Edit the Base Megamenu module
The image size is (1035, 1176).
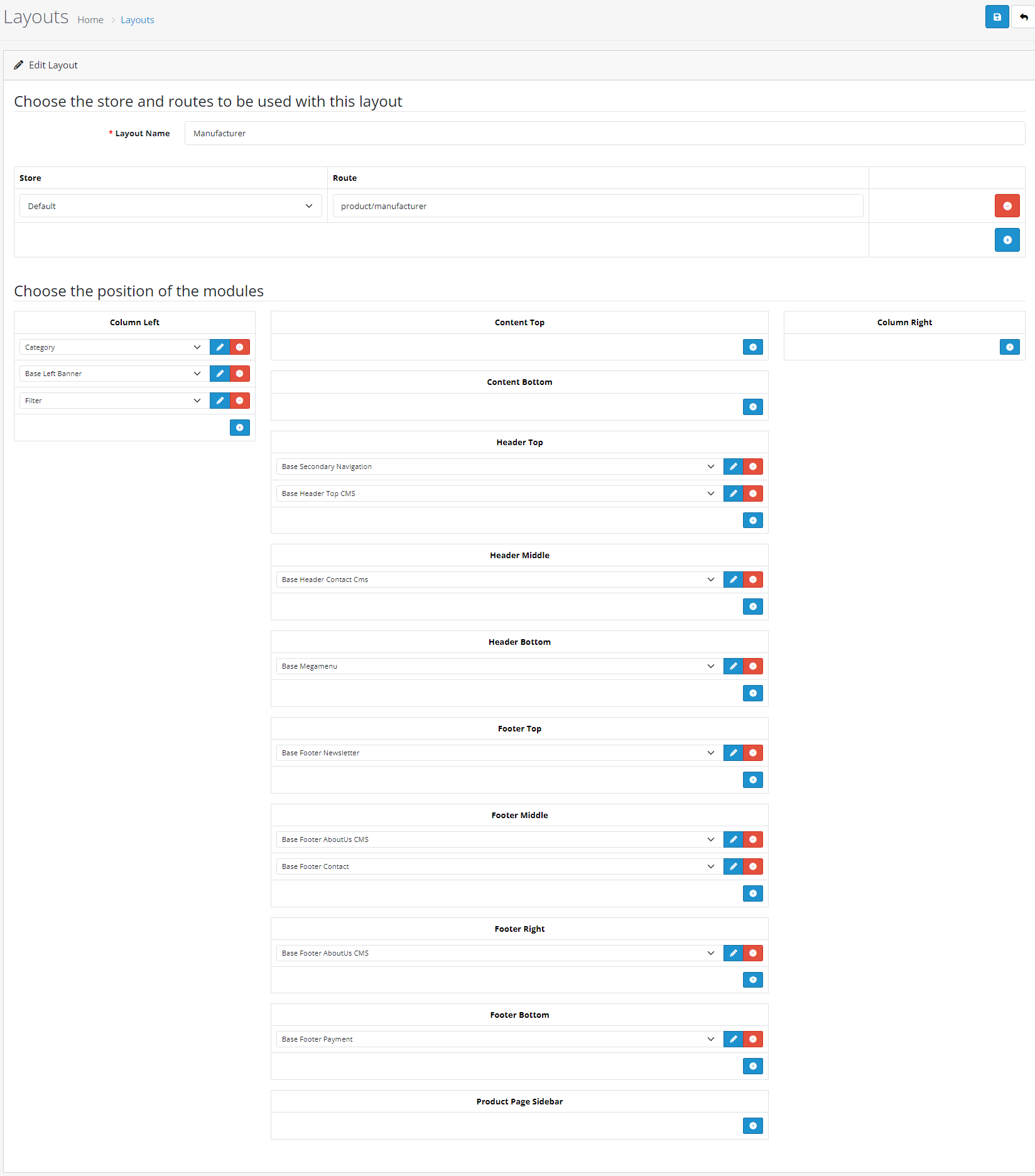(x=733, y=666)
